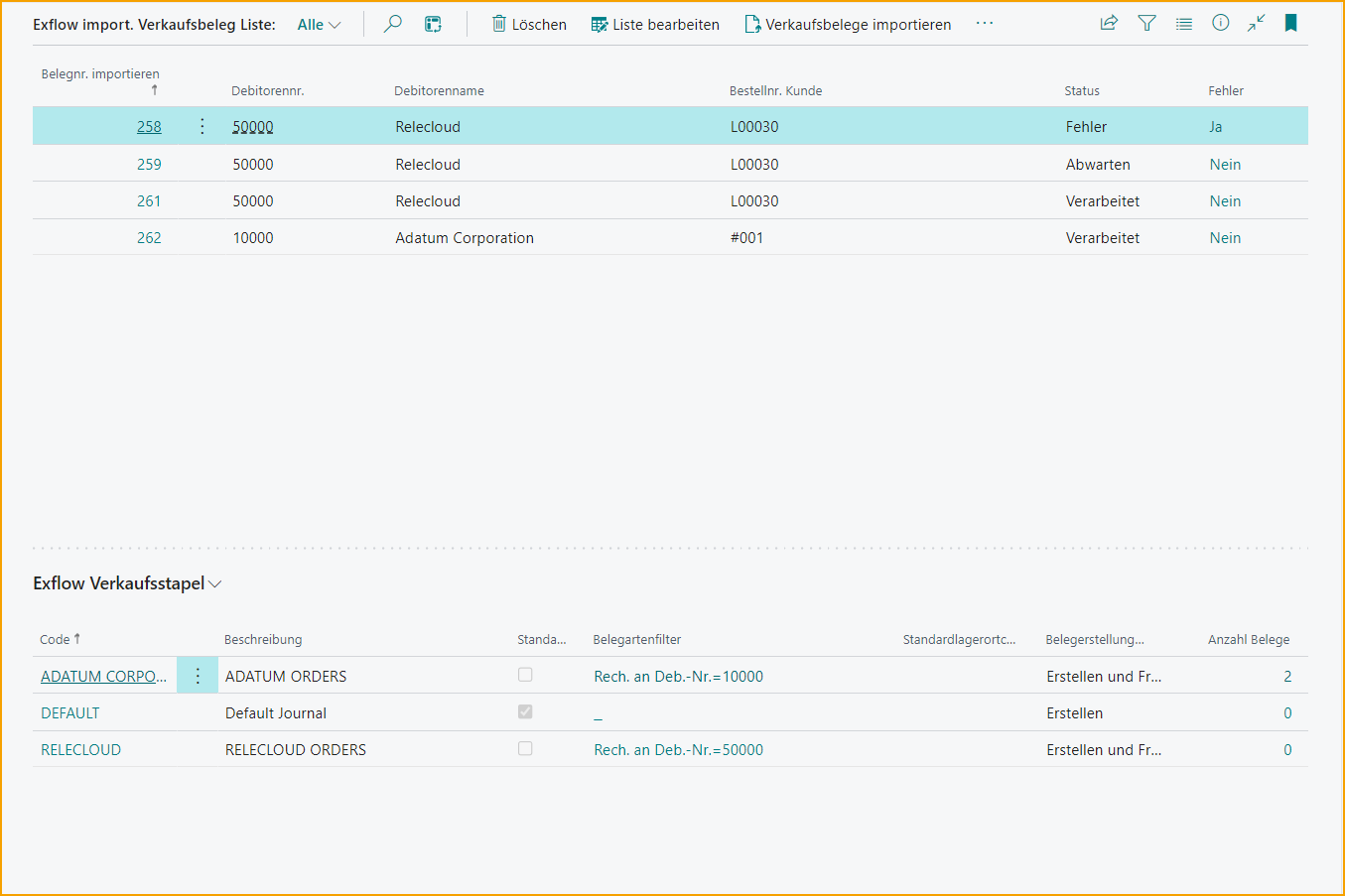Click Löschen in the action bar
This screenshot has width=1345, height=896.
click(x=529, y=25)
